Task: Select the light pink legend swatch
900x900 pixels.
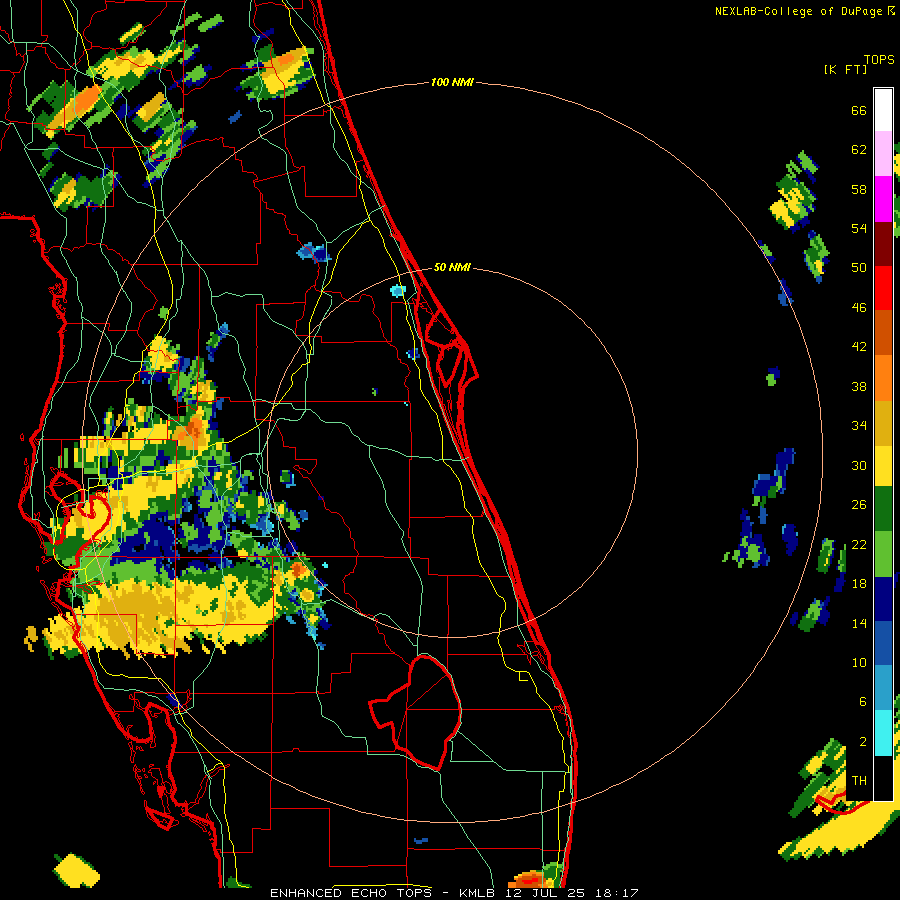Action: tap(883, 153)
